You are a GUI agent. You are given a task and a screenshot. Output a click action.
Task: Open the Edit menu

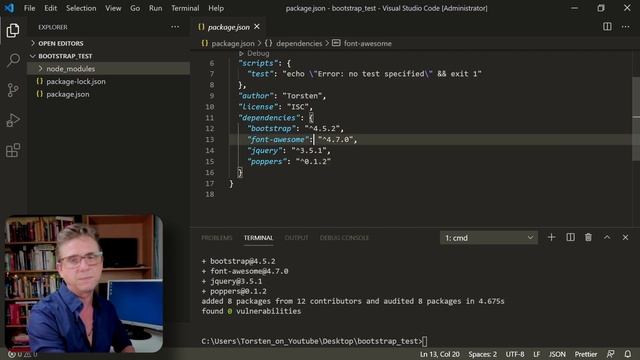[51, 8]
